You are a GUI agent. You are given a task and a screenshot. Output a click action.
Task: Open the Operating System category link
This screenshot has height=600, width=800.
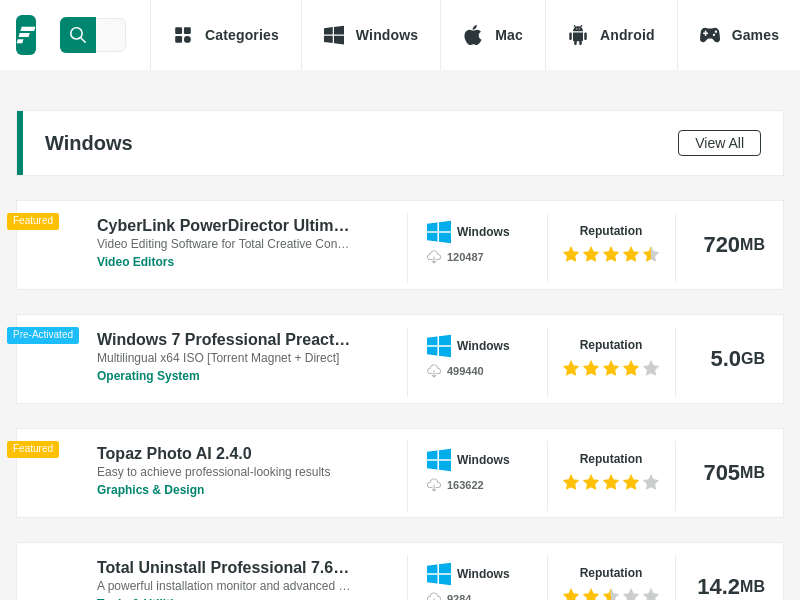coord(148,376)
